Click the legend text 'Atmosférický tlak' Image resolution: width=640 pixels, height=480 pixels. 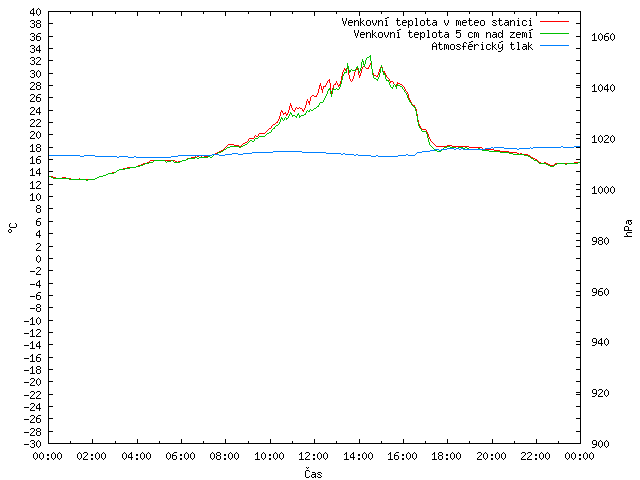pyautogui.click(x=482, y=46)
